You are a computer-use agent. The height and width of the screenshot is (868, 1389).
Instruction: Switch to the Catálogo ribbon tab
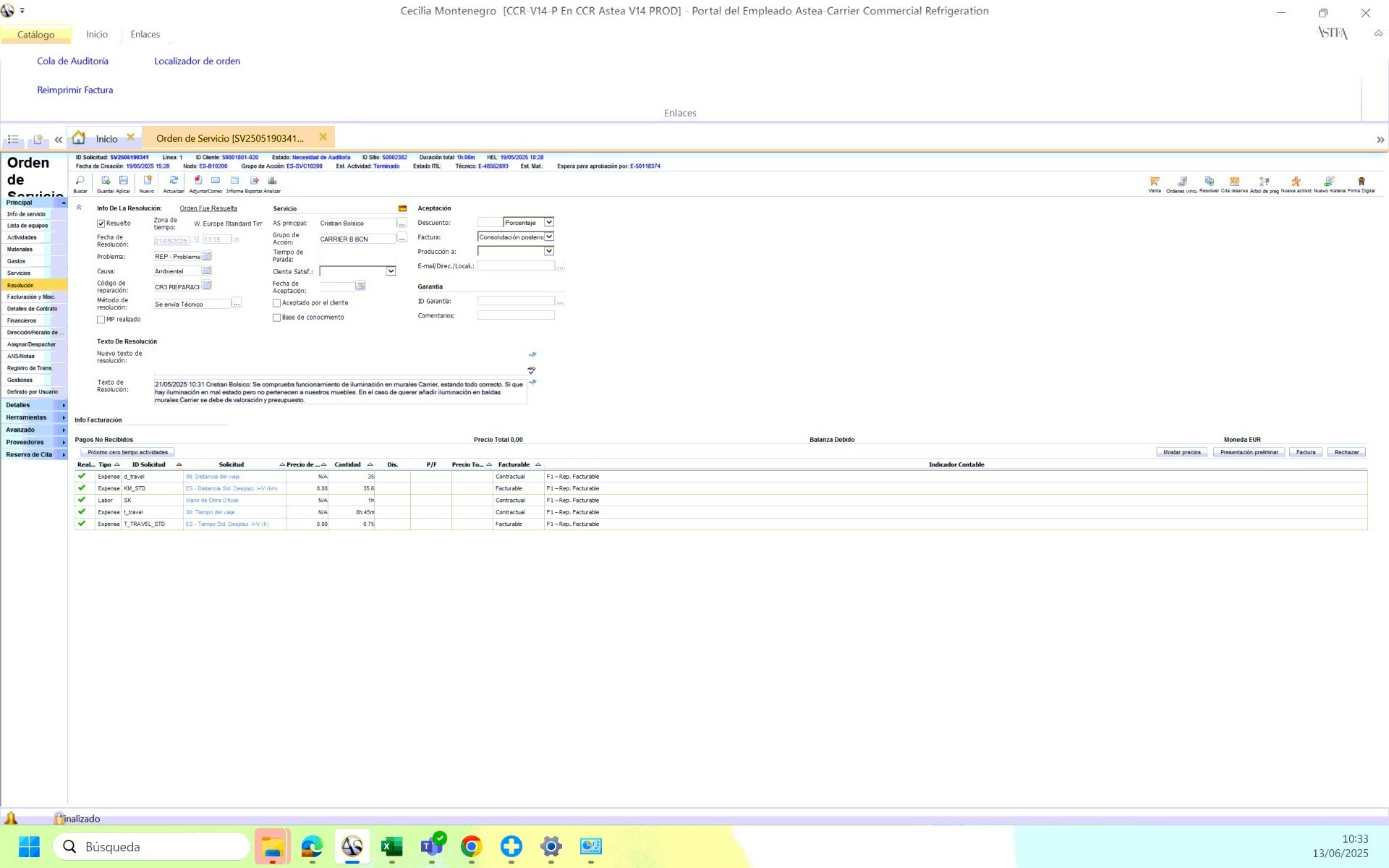click(x=36, y=34)
